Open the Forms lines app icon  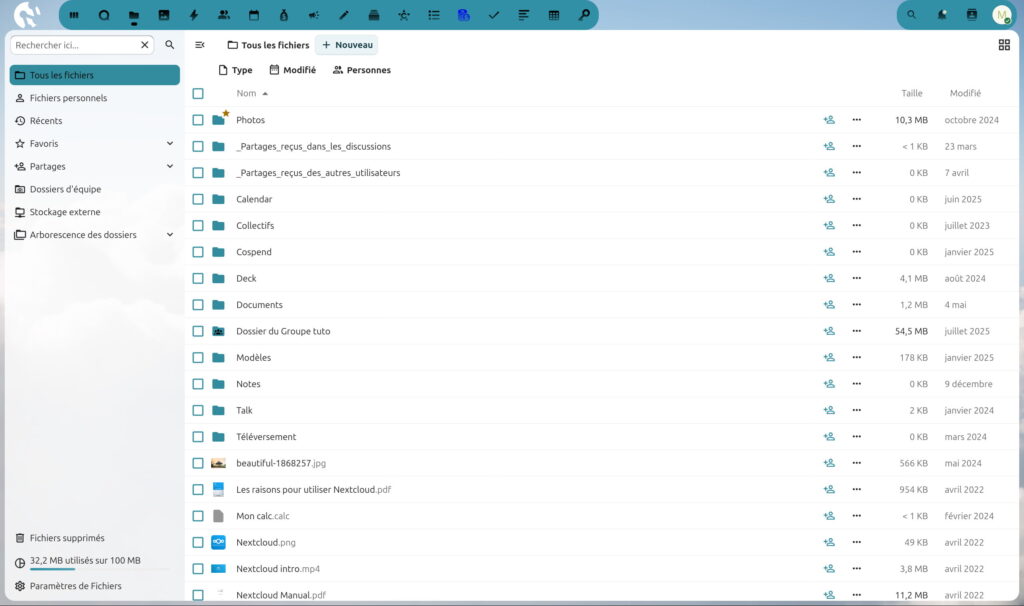524,15
